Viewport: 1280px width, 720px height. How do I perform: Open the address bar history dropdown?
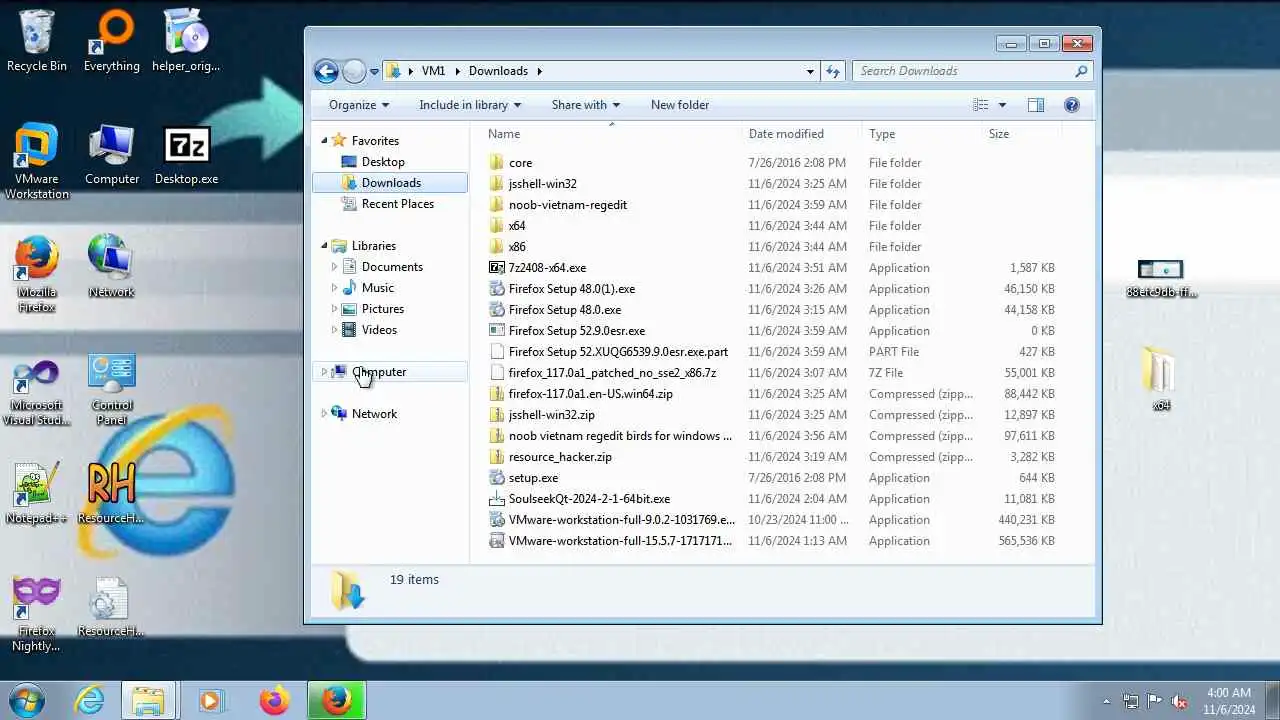pos(810,71)
